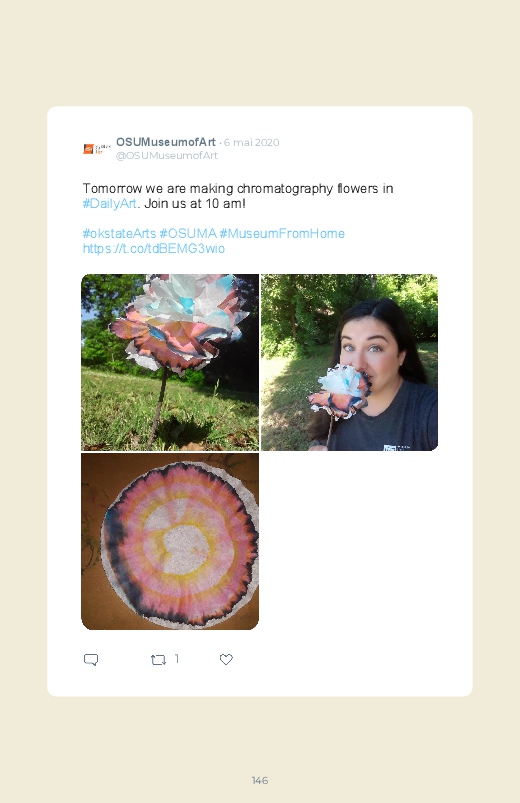Viewport: 520px width, 803px height.
Task: Open the OSU Museum of Art avatar logo
Action: [97, 149]
